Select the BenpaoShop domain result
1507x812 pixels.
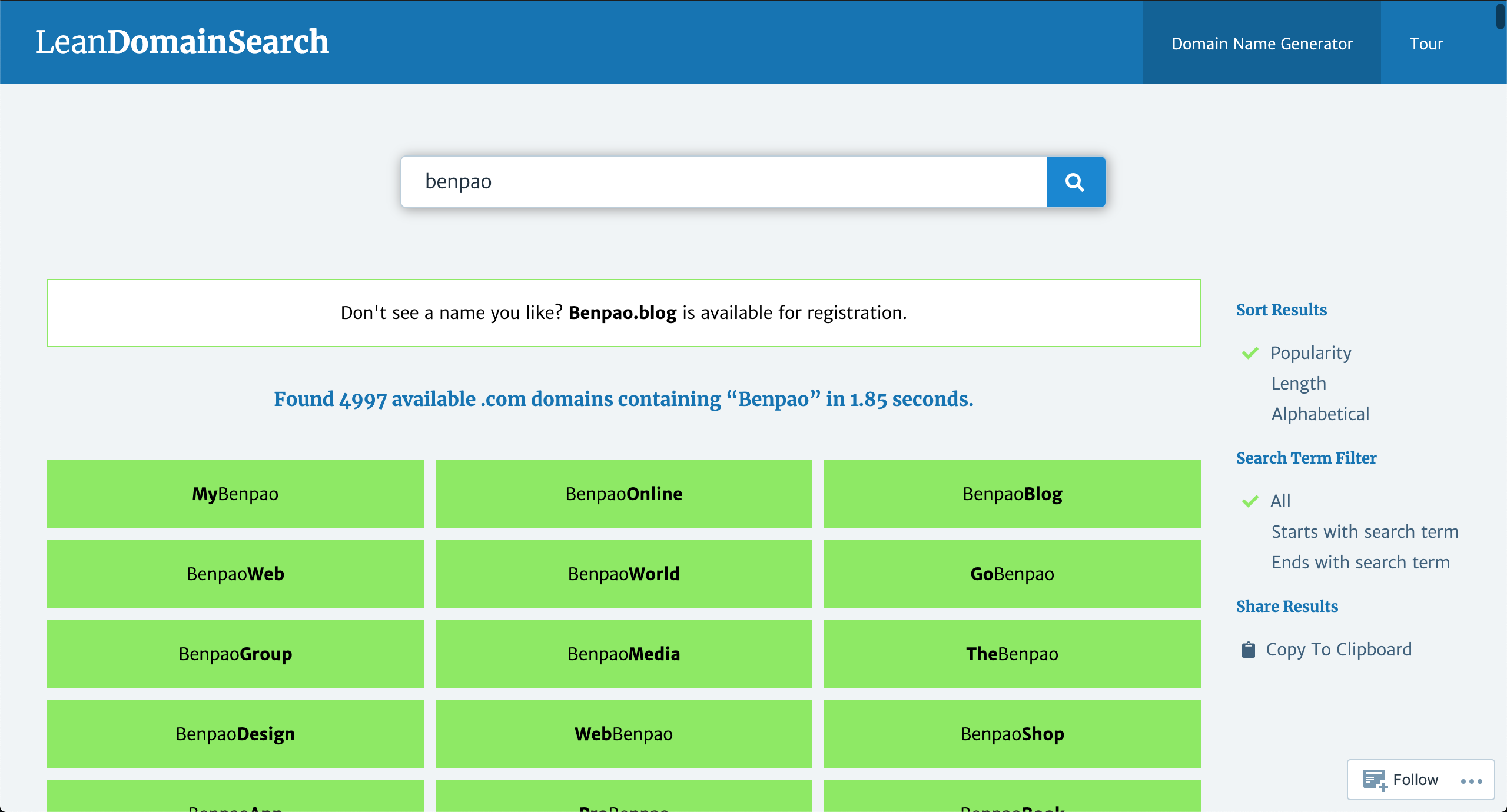[1013, 734]
